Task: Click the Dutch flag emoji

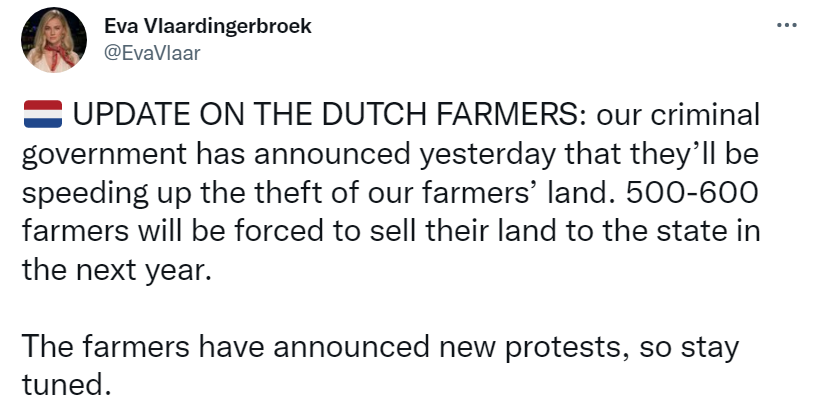Action: point(42,113)
